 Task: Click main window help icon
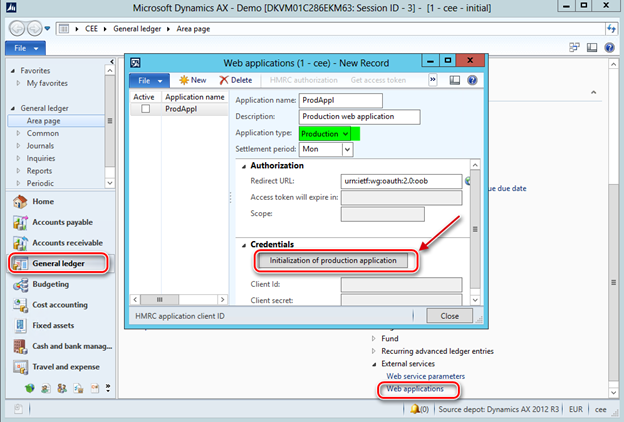609,48
